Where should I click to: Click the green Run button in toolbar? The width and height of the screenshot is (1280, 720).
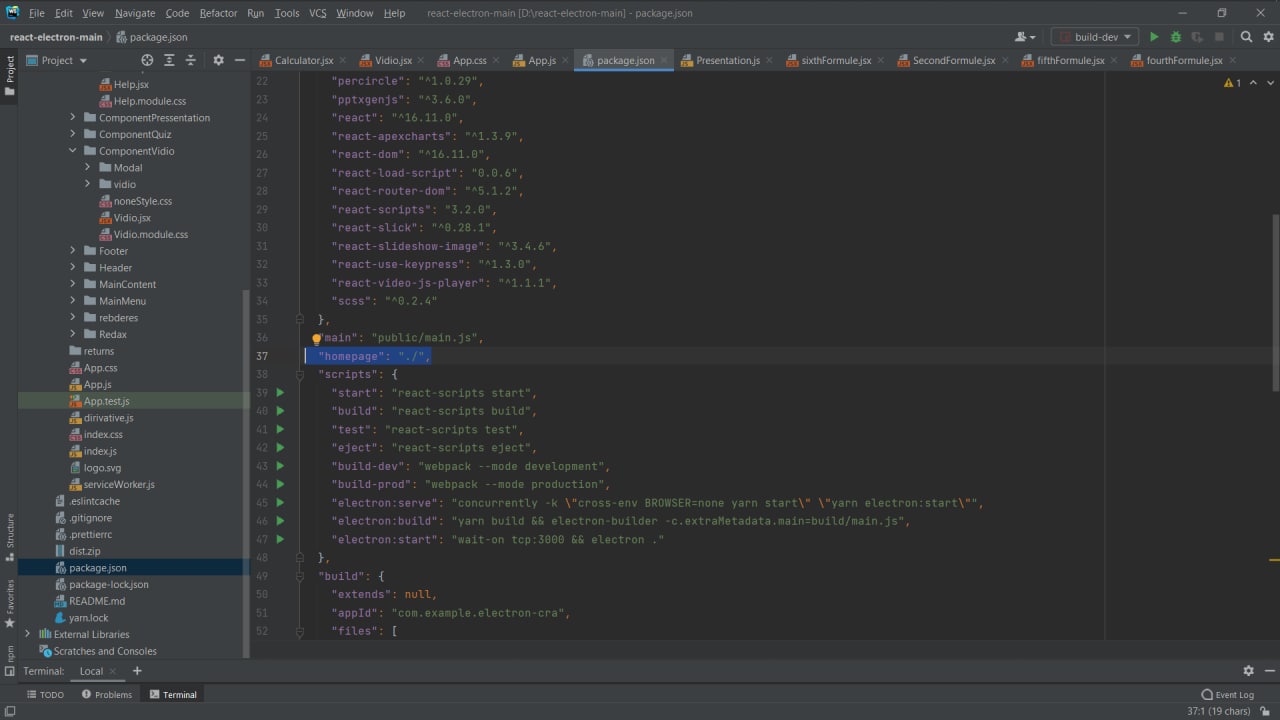tap(1154, 37)
